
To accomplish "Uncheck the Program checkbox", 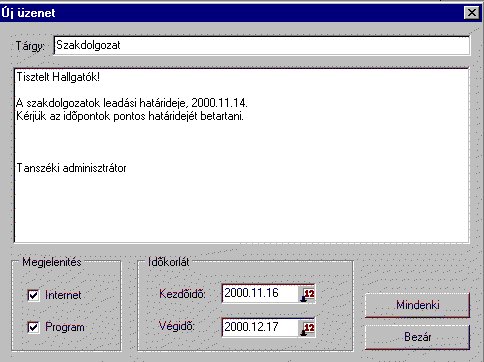I will coord(33,327).
